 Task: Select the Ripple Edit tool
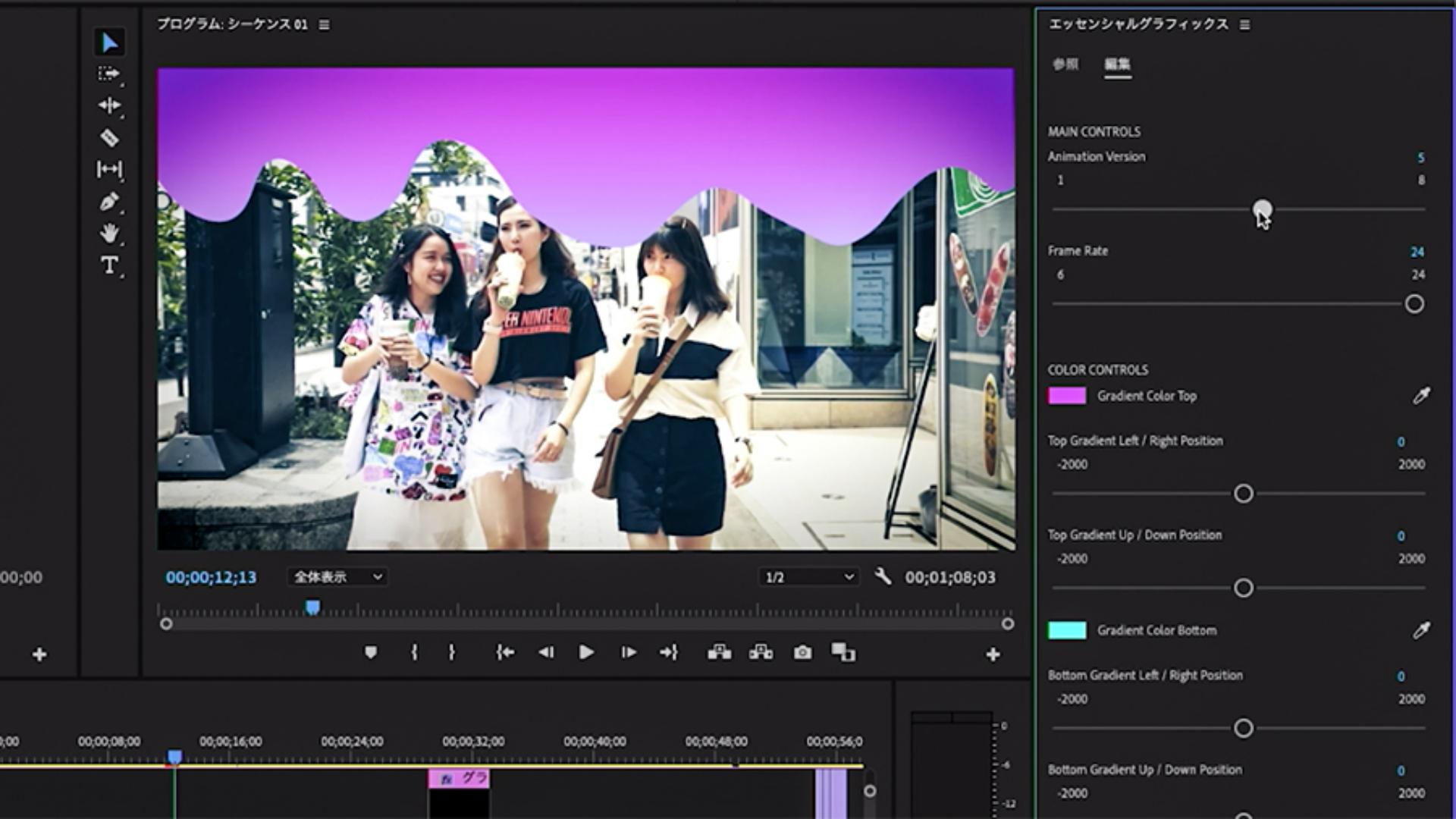pos(108,105)
